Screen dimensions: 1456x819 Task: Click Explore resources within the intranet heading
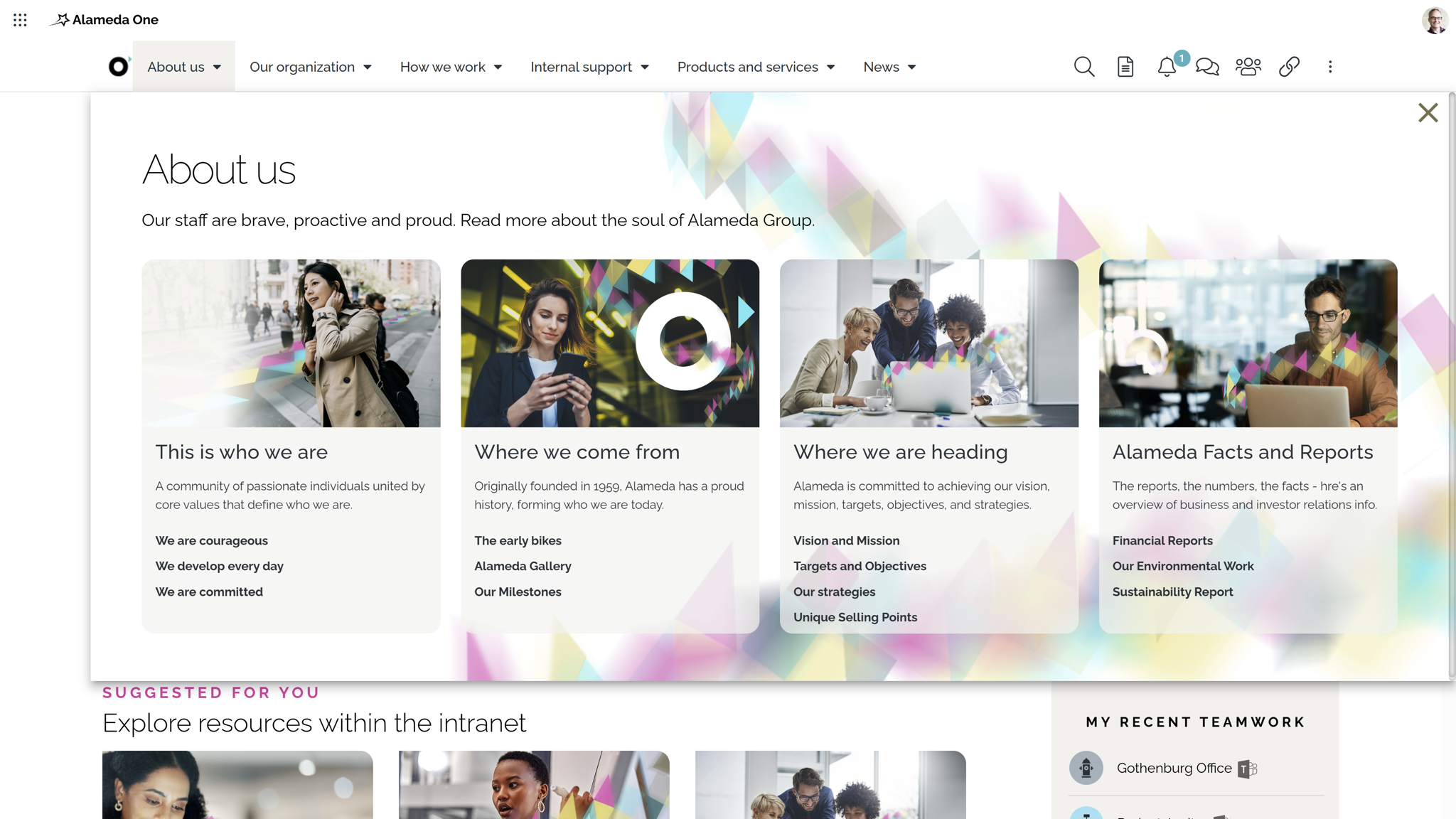tap(314, 723)
